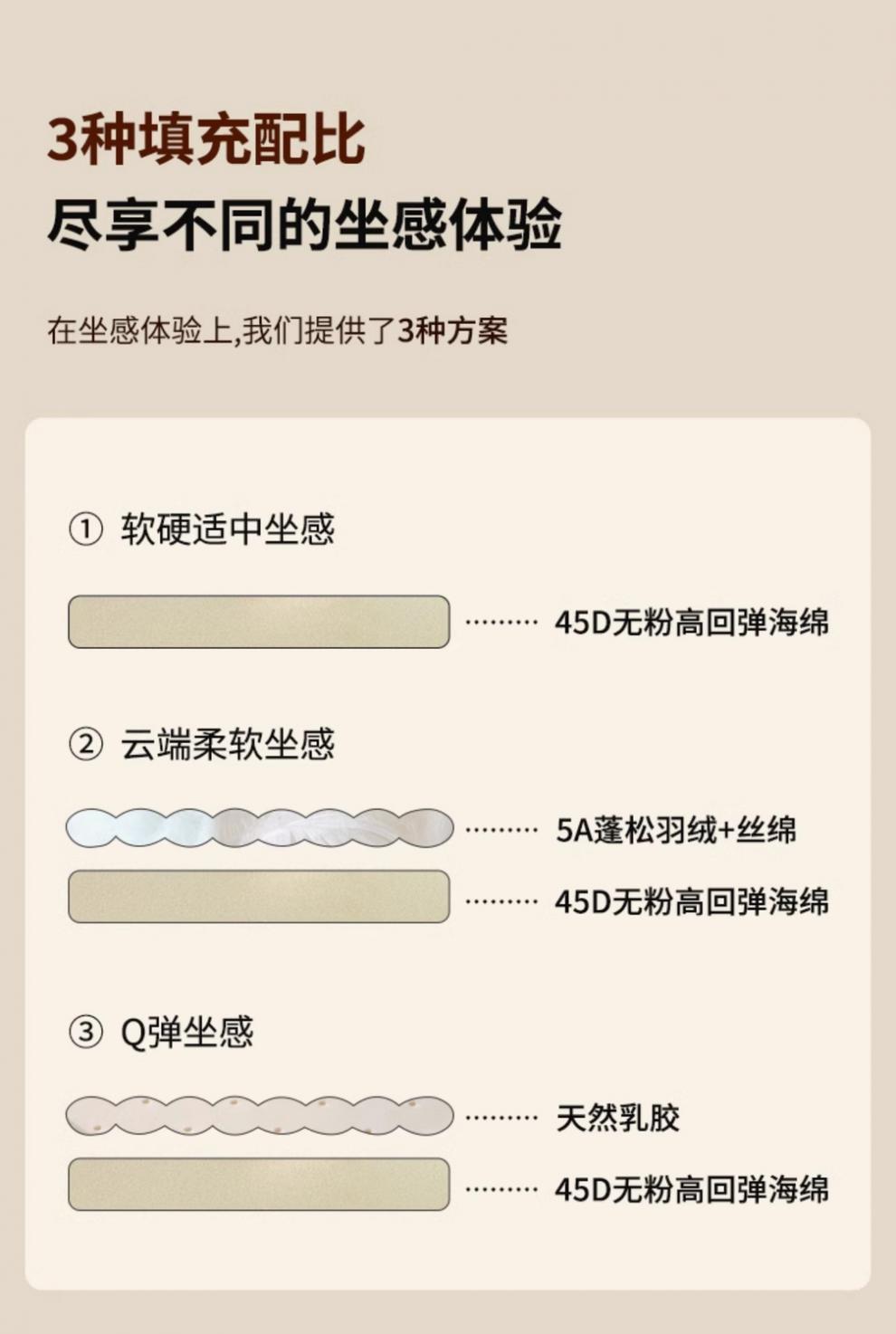
Task: Click the brown 3种填充配比 heading
Action: tap(206, 140)
